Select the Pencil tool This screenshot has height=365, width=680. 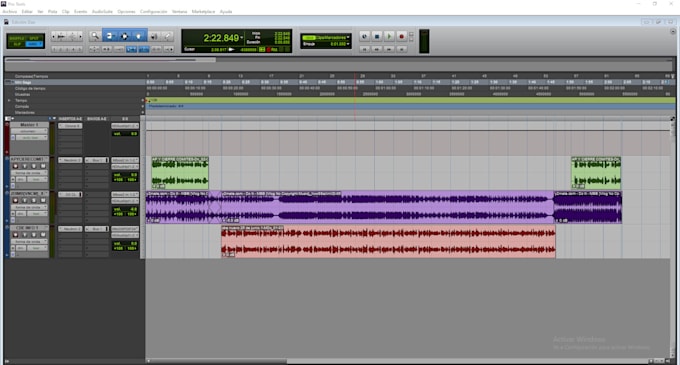click(x=168, y=36)
